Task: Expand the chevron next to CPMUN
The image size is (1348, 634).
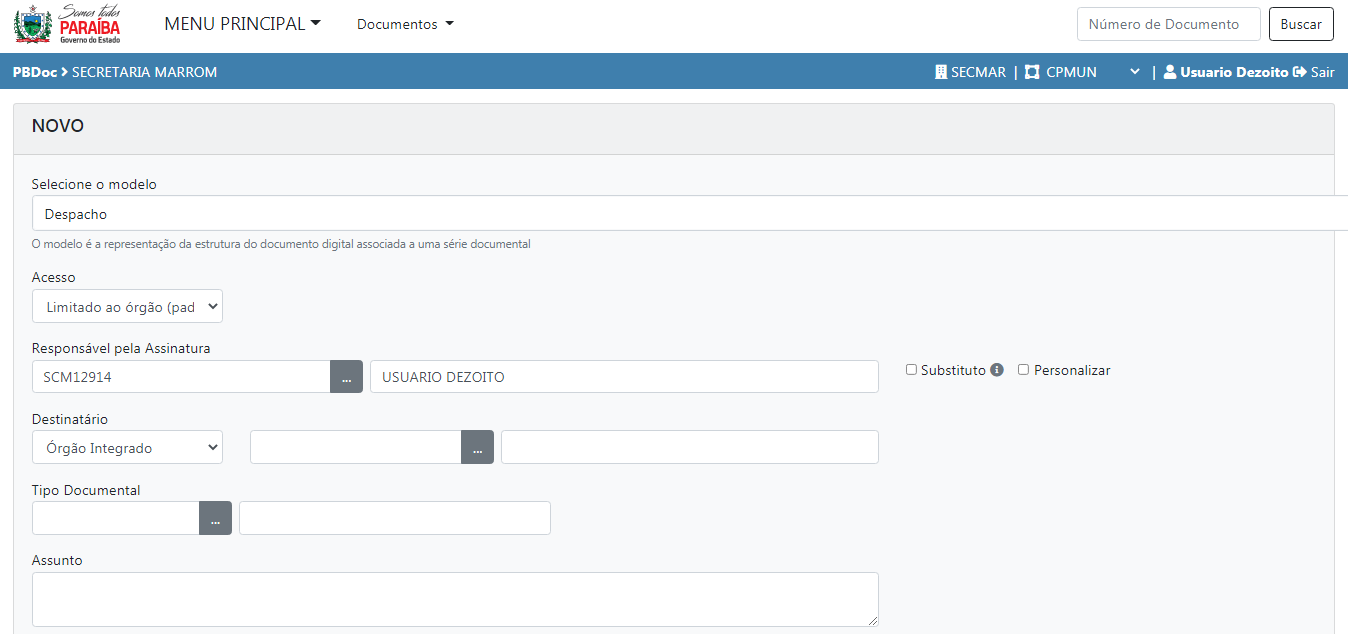Action: (1134, 72)
